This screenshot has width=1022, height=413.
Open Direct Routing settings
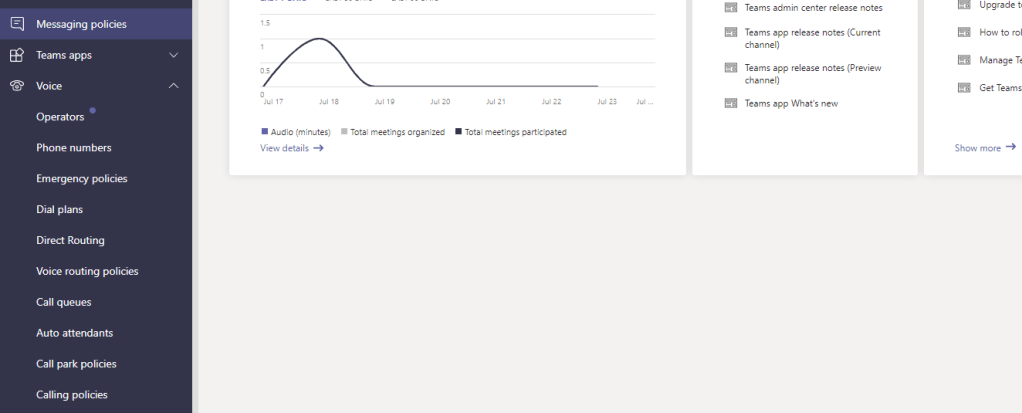(70, 240)
